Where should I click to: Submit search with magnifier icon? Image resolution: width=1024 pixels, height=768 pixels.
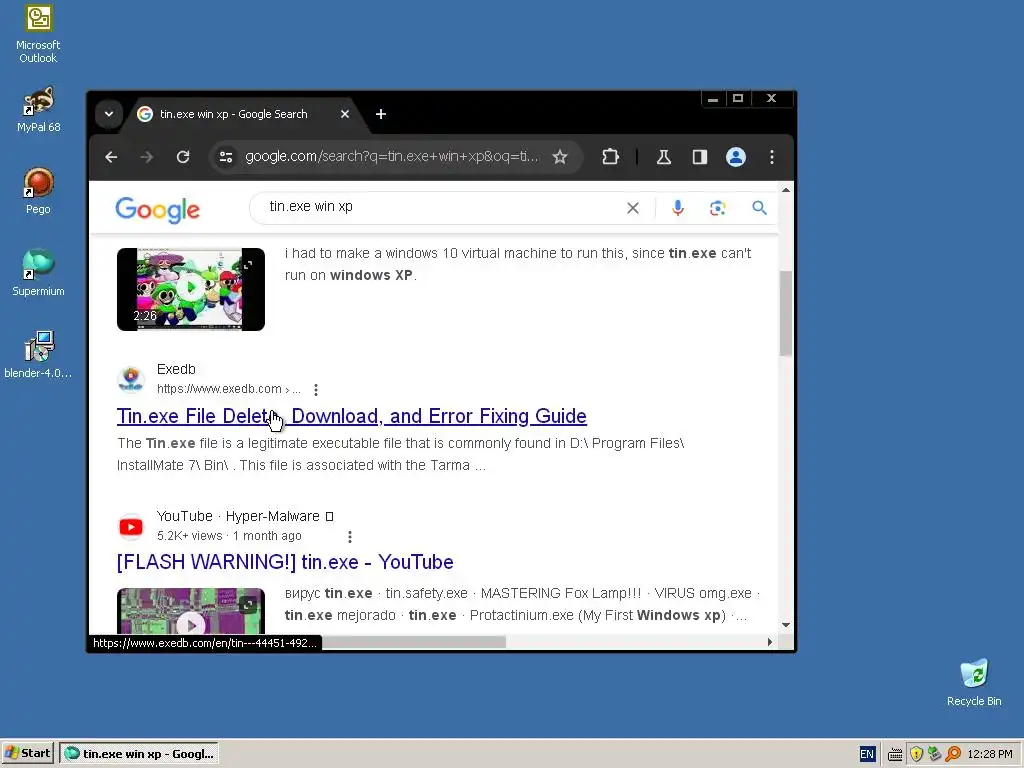click(759, 208)
